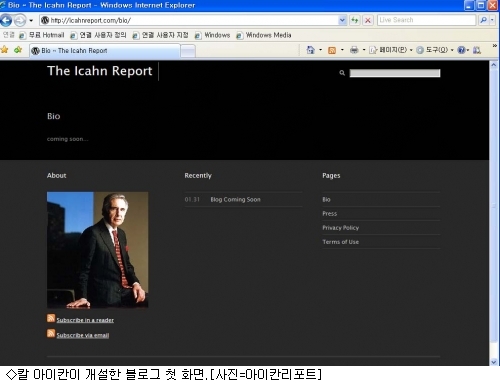Click the green Refresh arrows icon
500x386 pixels.
(x=355, y=20)
